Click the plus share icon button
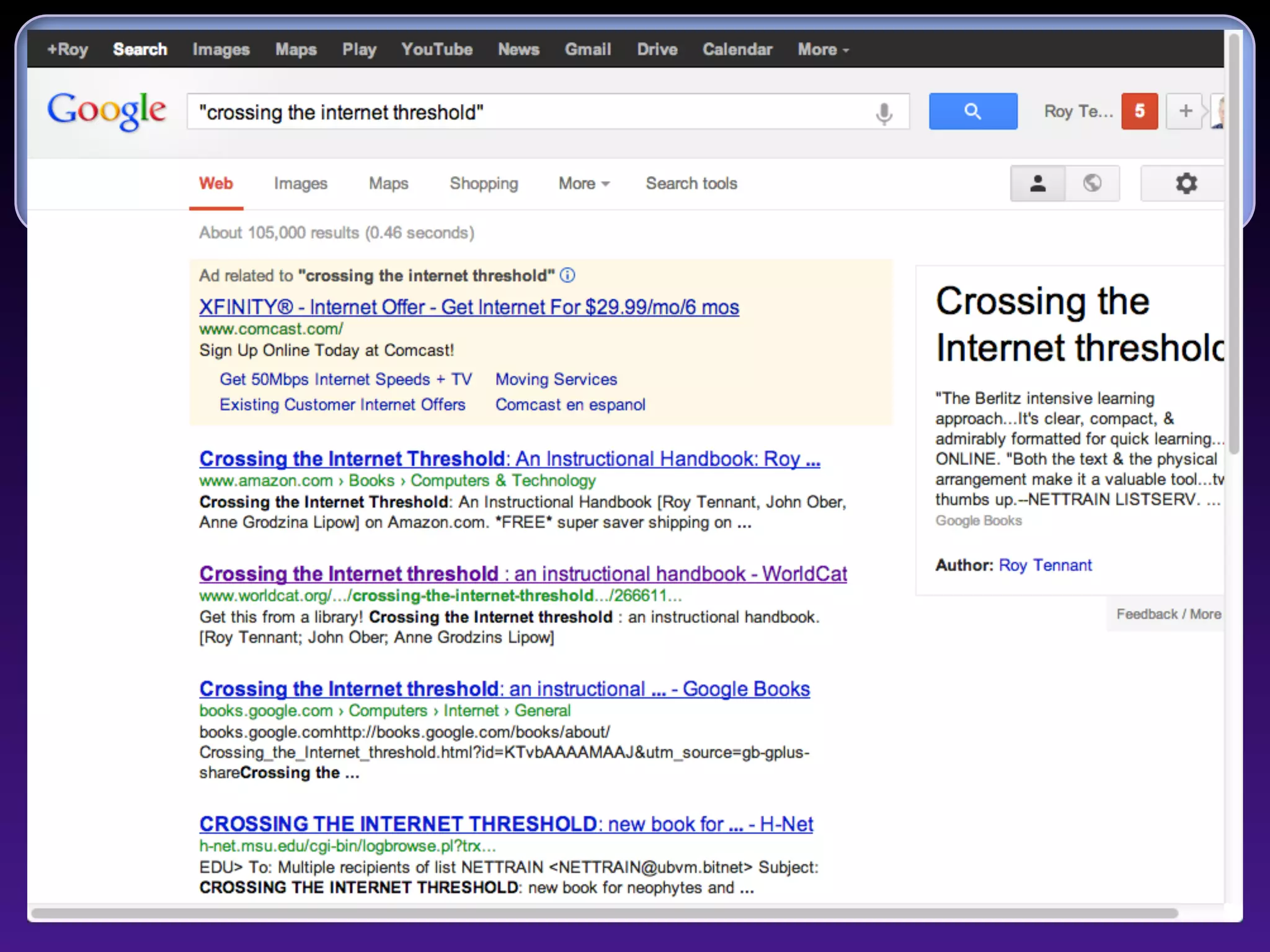 click(1185, 112)
